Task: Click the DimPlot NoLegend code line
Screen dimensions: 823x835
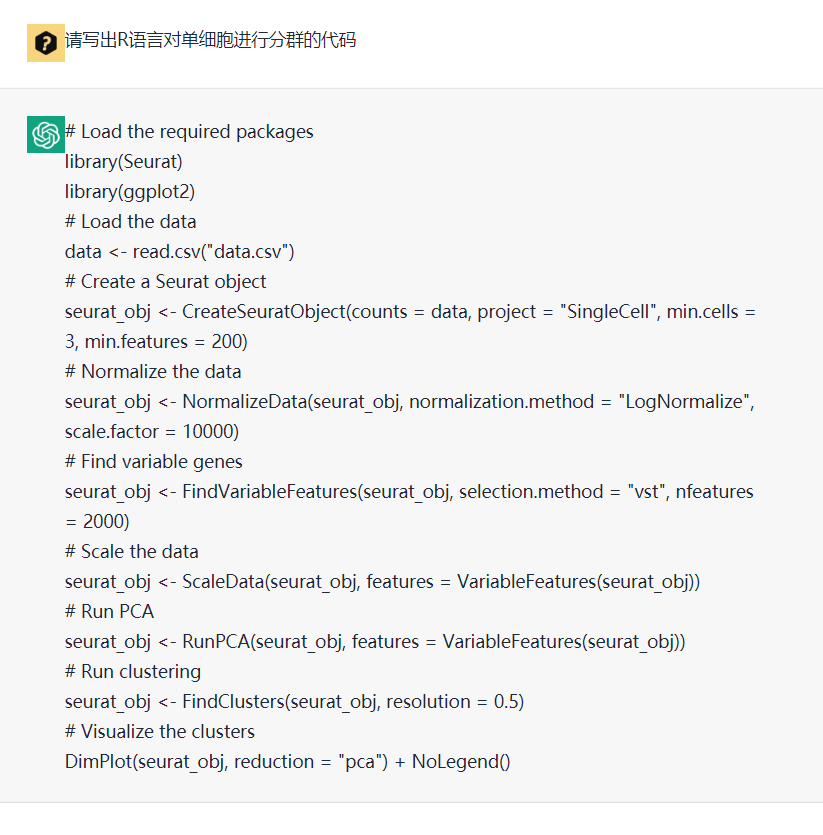Action: [288, 762]
